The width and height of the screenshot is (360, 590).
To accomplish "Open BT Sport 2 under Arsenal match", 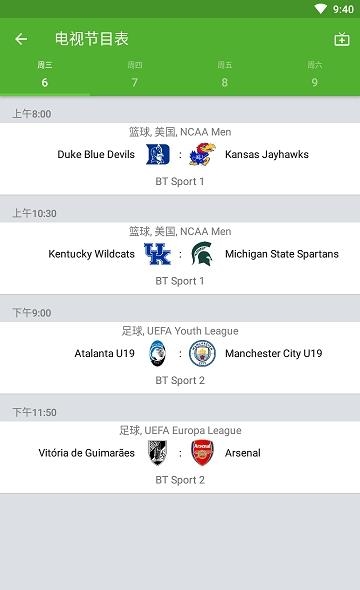I will pyautogui.click(x=180, y=480).
